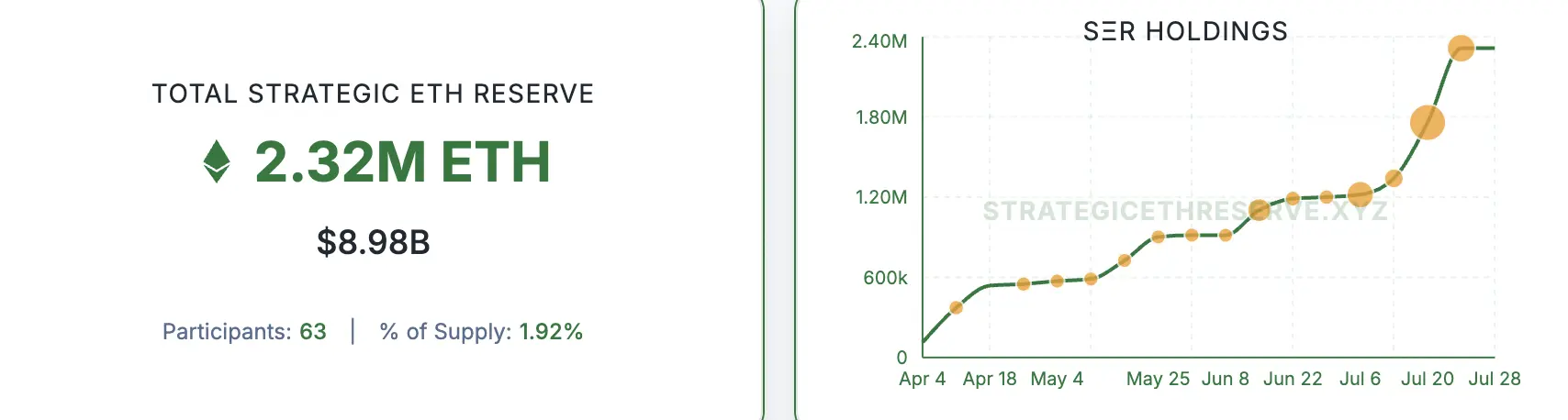Click the data point above the Jul 6 label
The height and width of the screenshot is (420, 1568).
pyautogui.click(x=1360, y=194)
